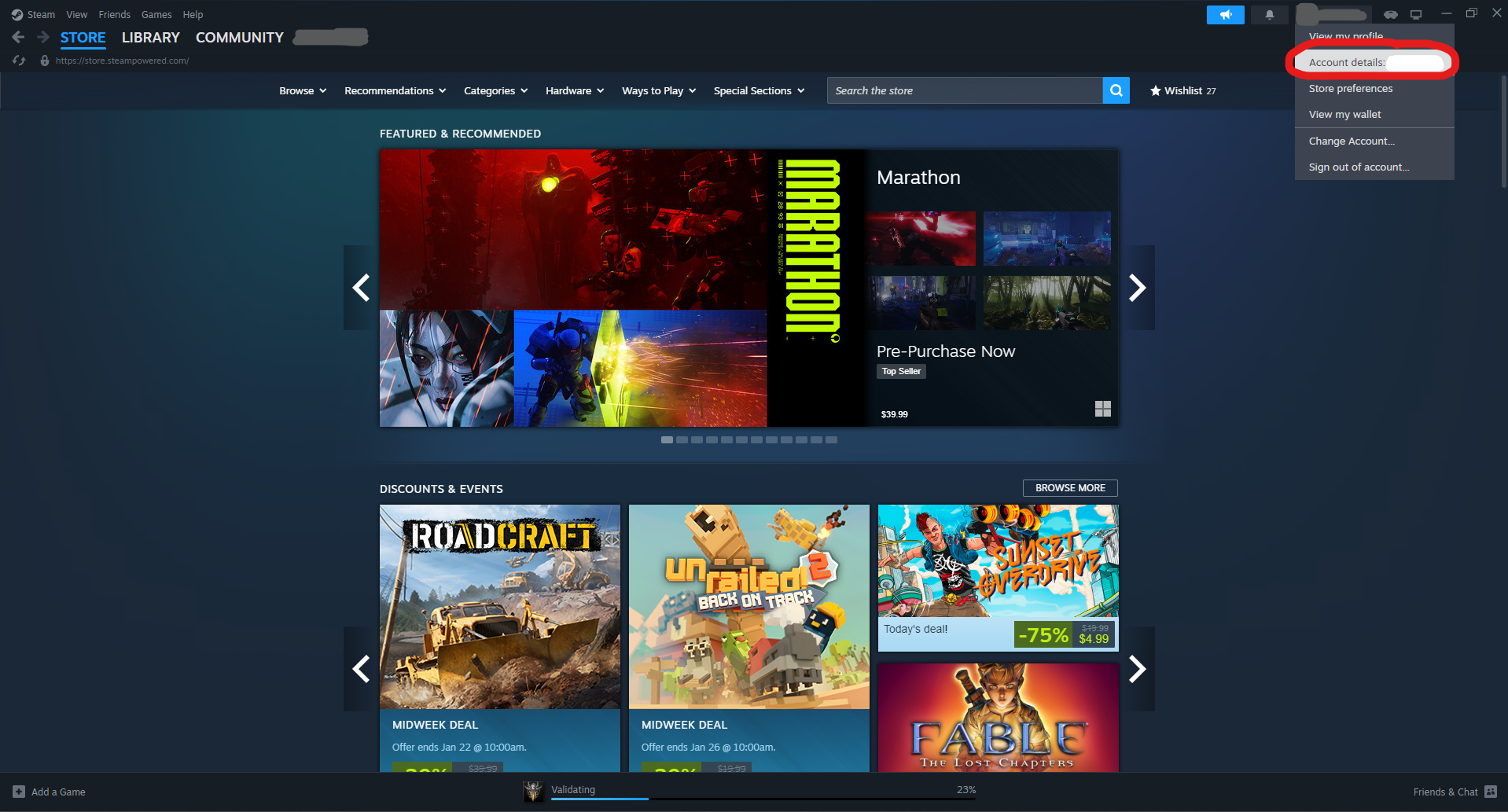Open the notifications bell
This screenshot has width=1508, height=812.
click(x=1269, y=15)
